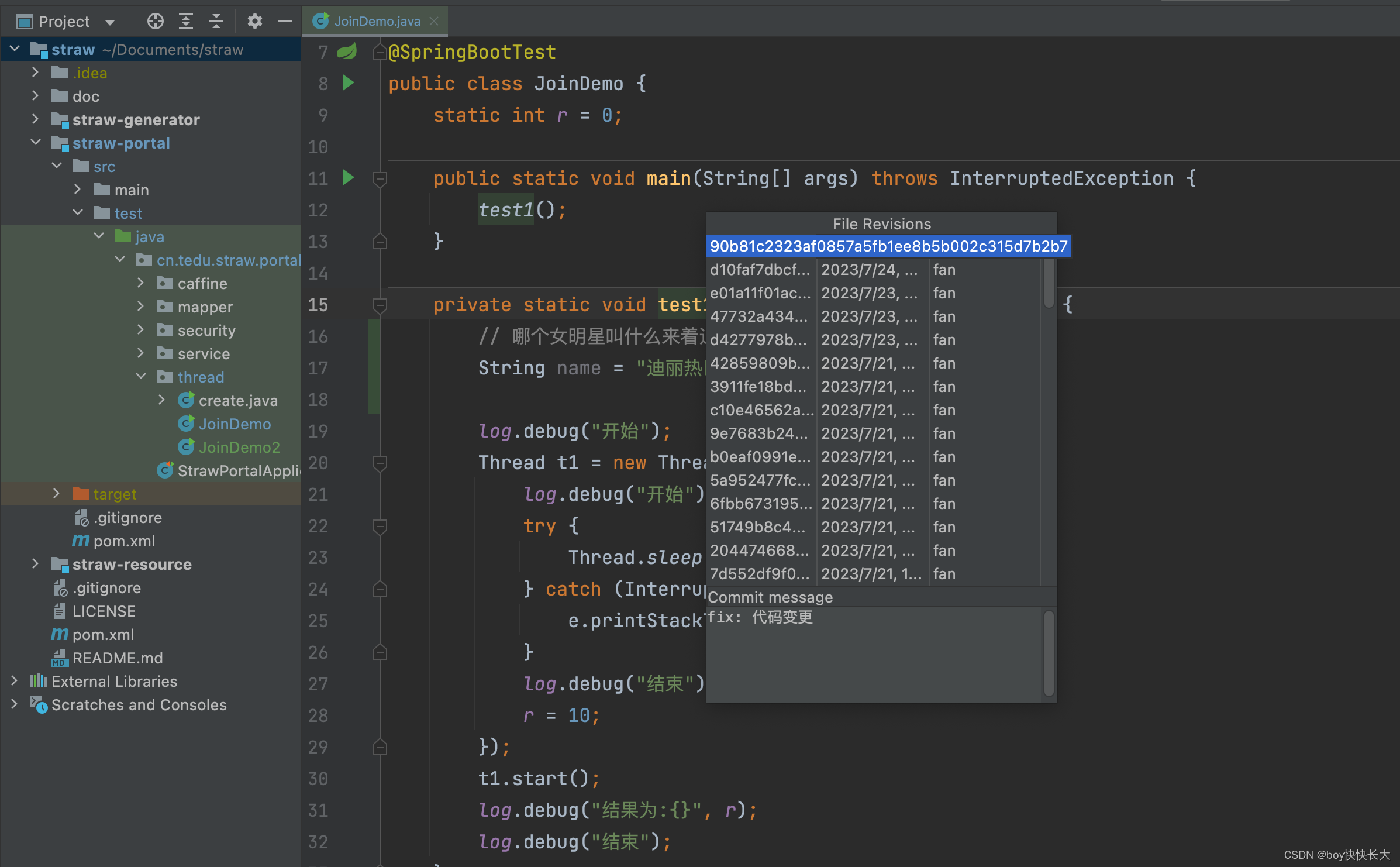Expand the main folder
This screenshot has width=1400, height=867.
[x=78, y=190]
